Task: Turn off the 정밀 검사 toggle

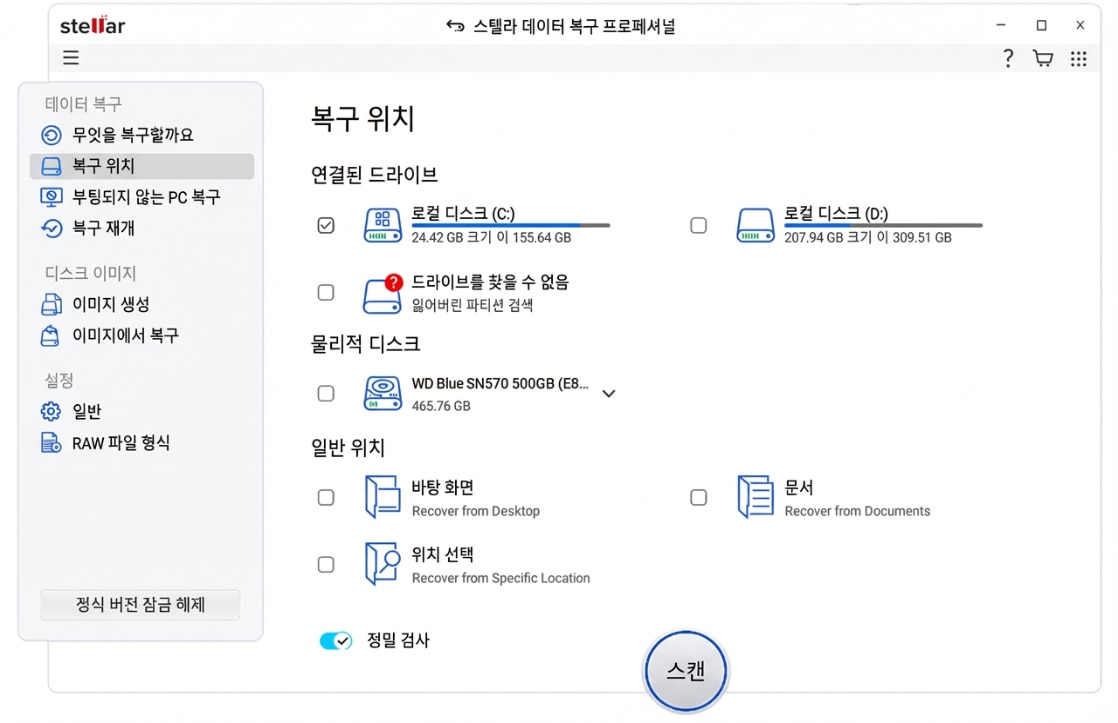Action: (335, 640)
